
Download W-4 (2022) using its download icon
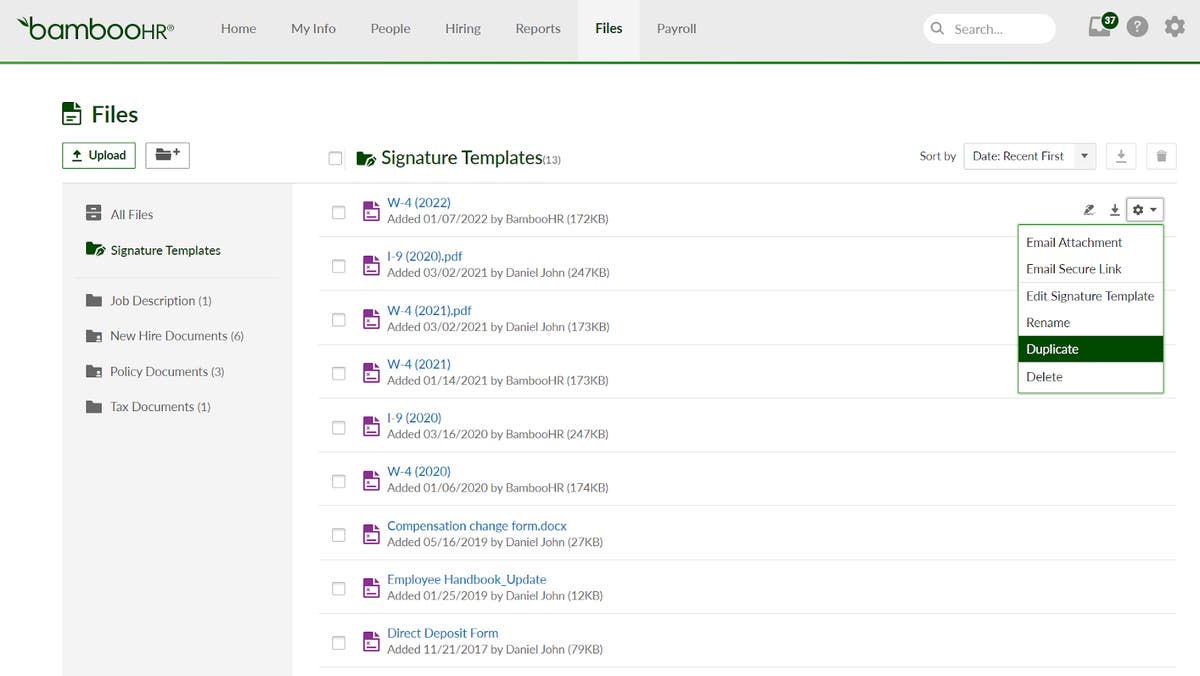point(1115,210)
